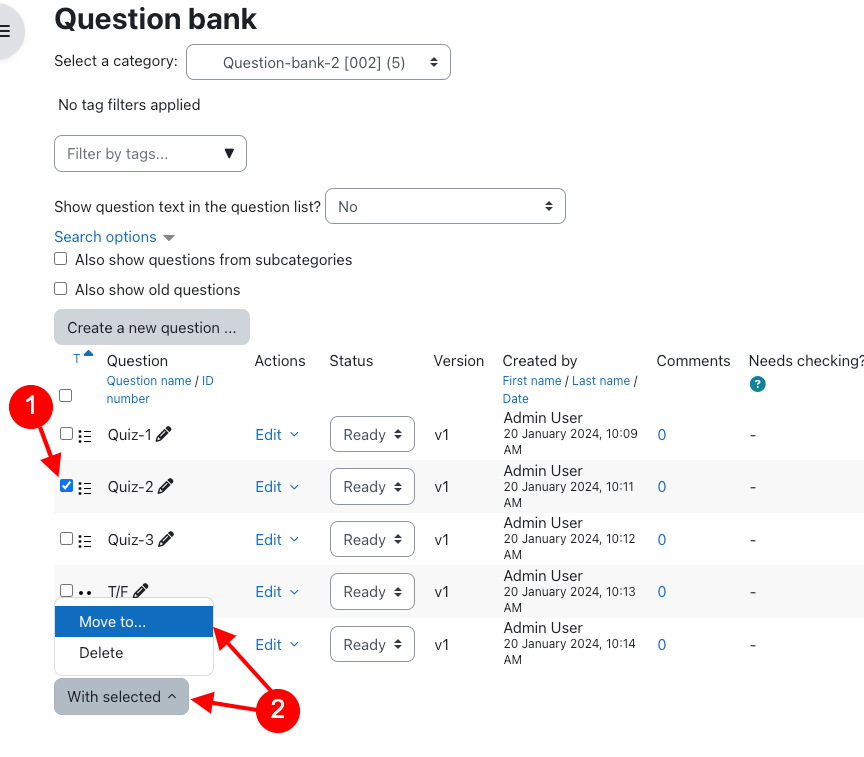The image size is (864, 757).
Task: Open comments count for Quiz-2
Action: (662, 487)
